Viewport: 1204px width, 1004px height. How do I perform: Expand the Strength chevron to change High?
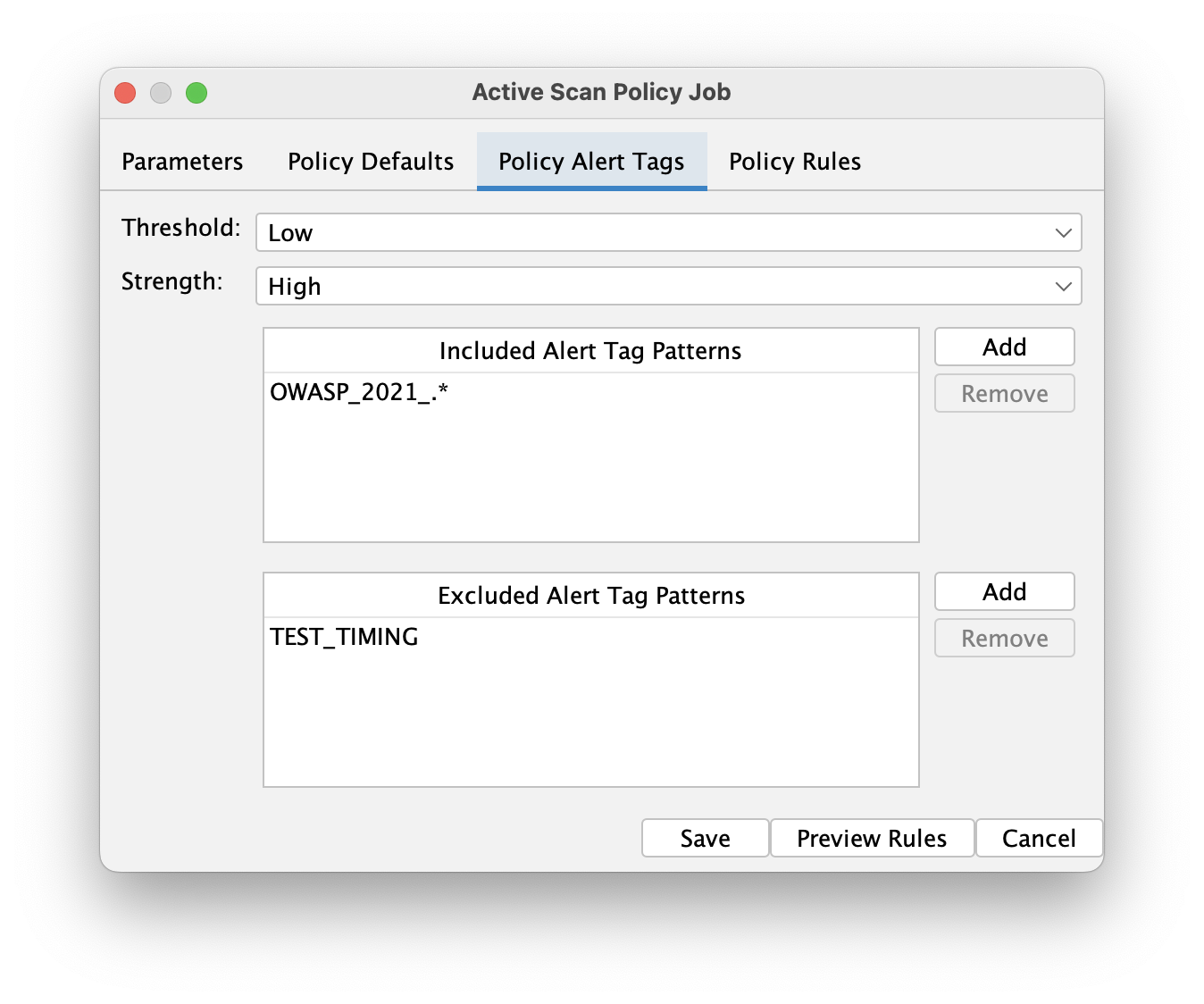(1062, 286)
